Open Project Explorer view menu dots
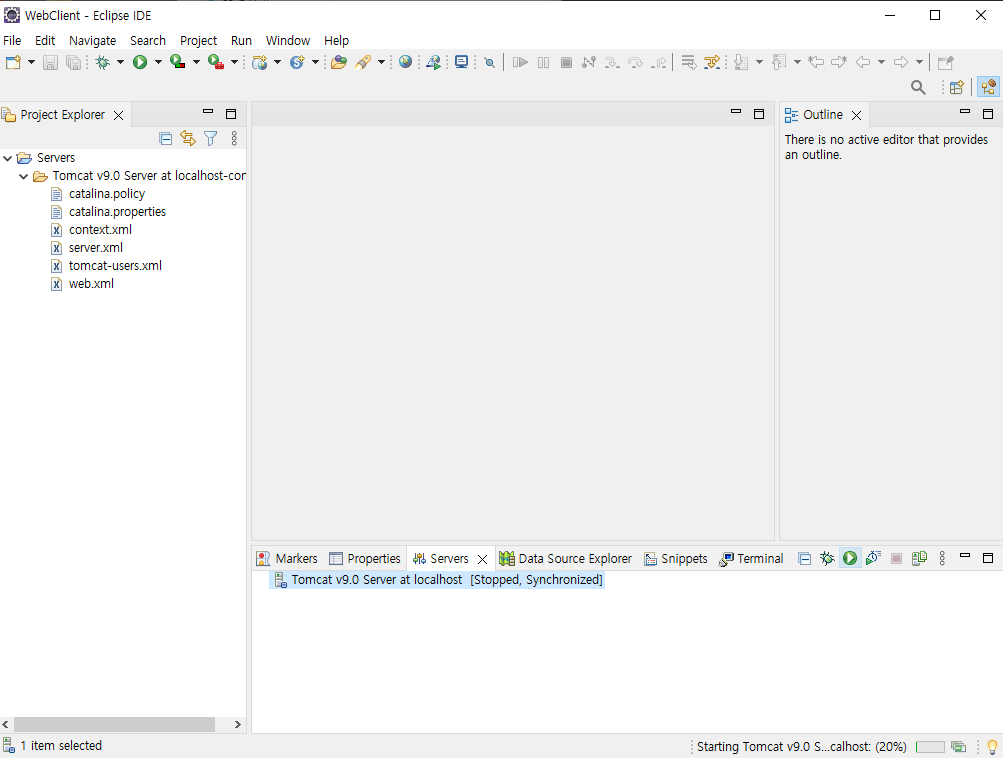The image size is (1003, 758). [234, 138]
